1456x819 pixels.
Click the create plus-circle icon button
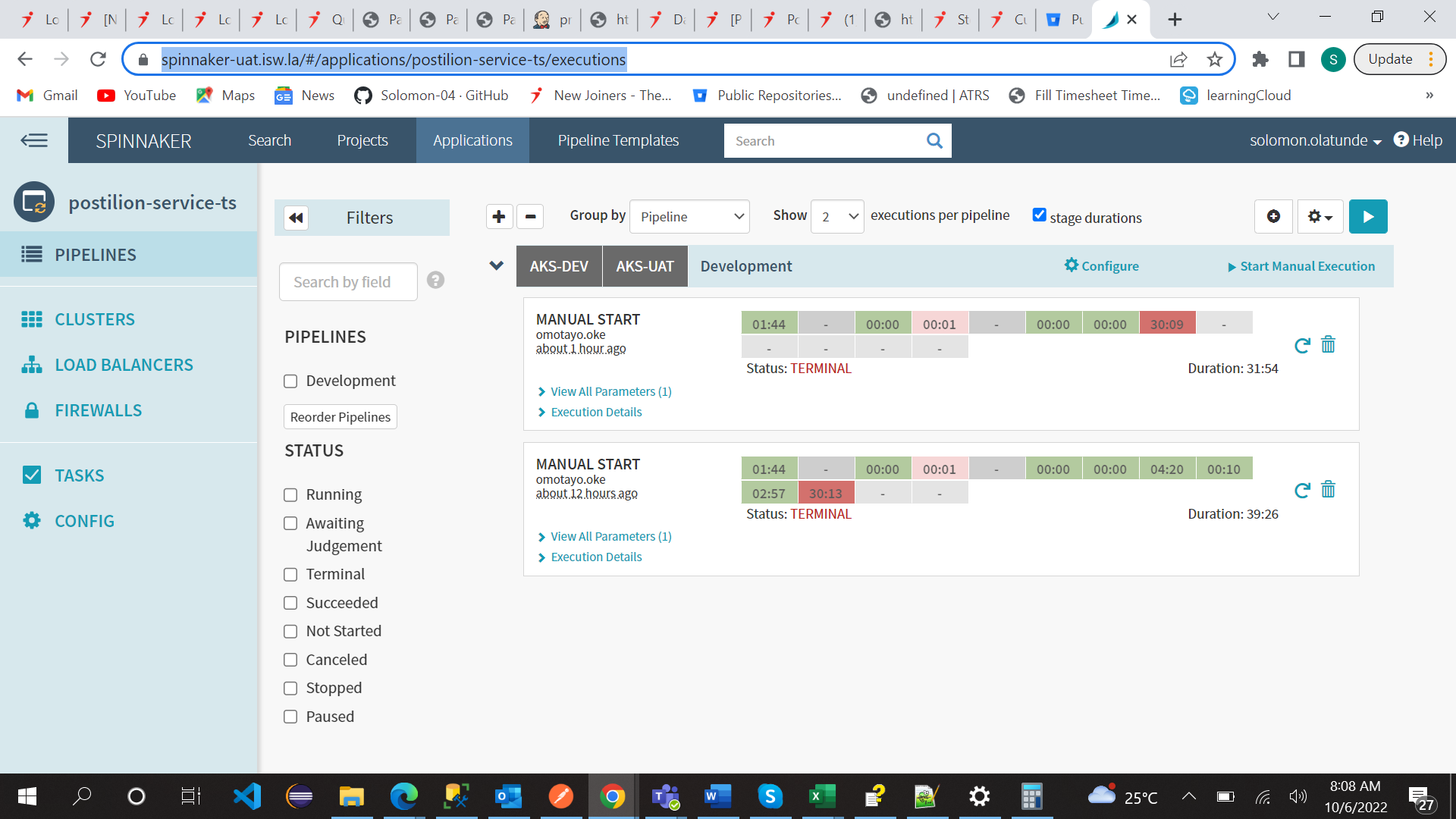[x=1273, y=217]
